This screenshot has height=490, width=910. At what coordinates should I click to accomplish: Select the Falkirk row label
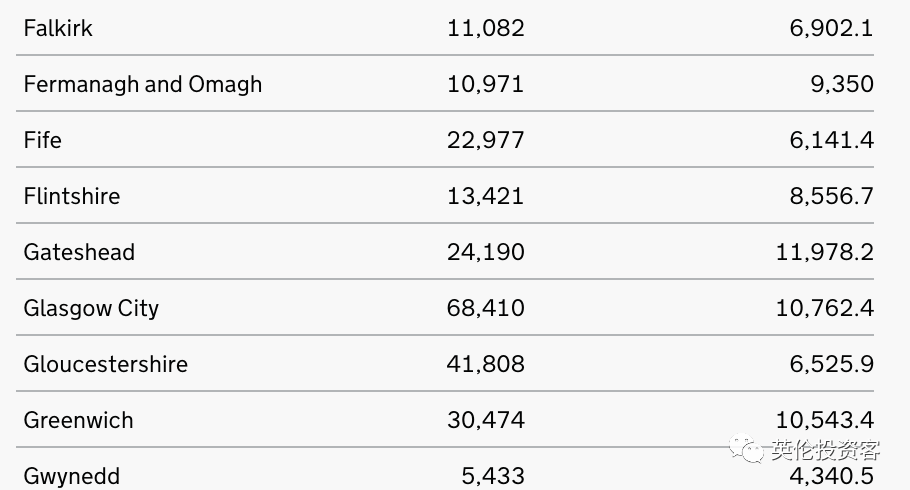click(x=58, y=28)
